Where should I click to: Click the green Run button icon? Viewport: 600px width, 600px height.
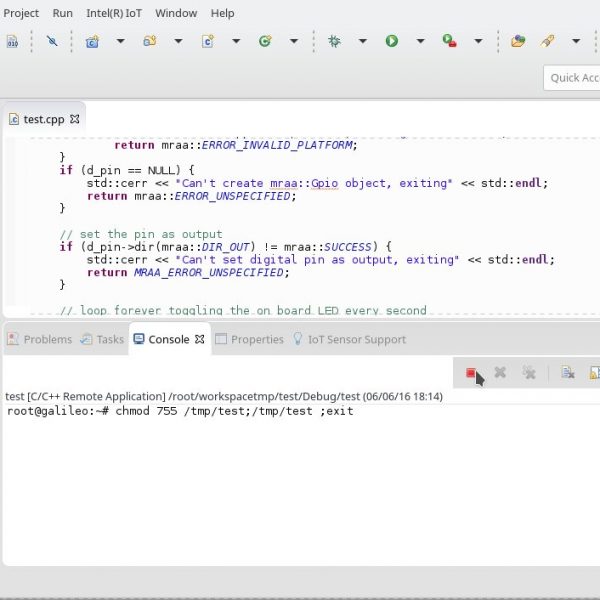[391, 41]
